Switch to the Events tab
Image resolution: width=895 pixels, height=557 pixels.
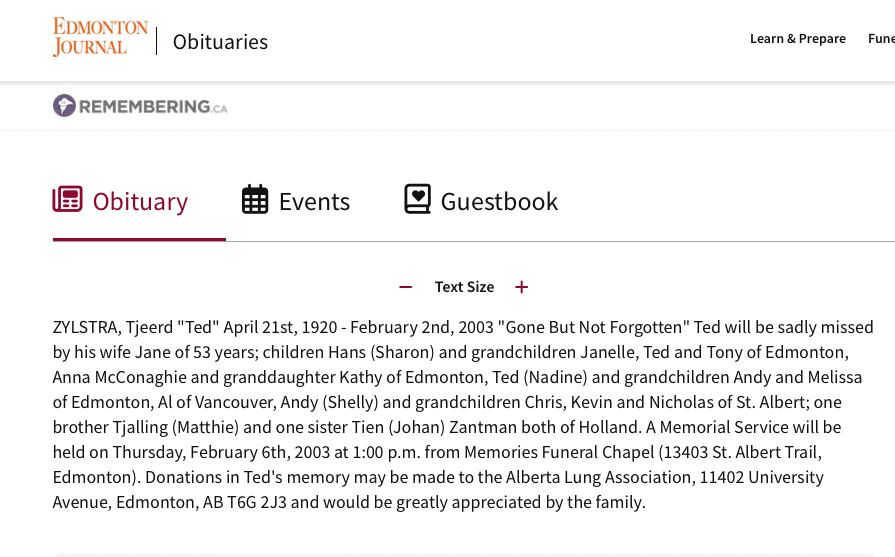pos(314,202)
